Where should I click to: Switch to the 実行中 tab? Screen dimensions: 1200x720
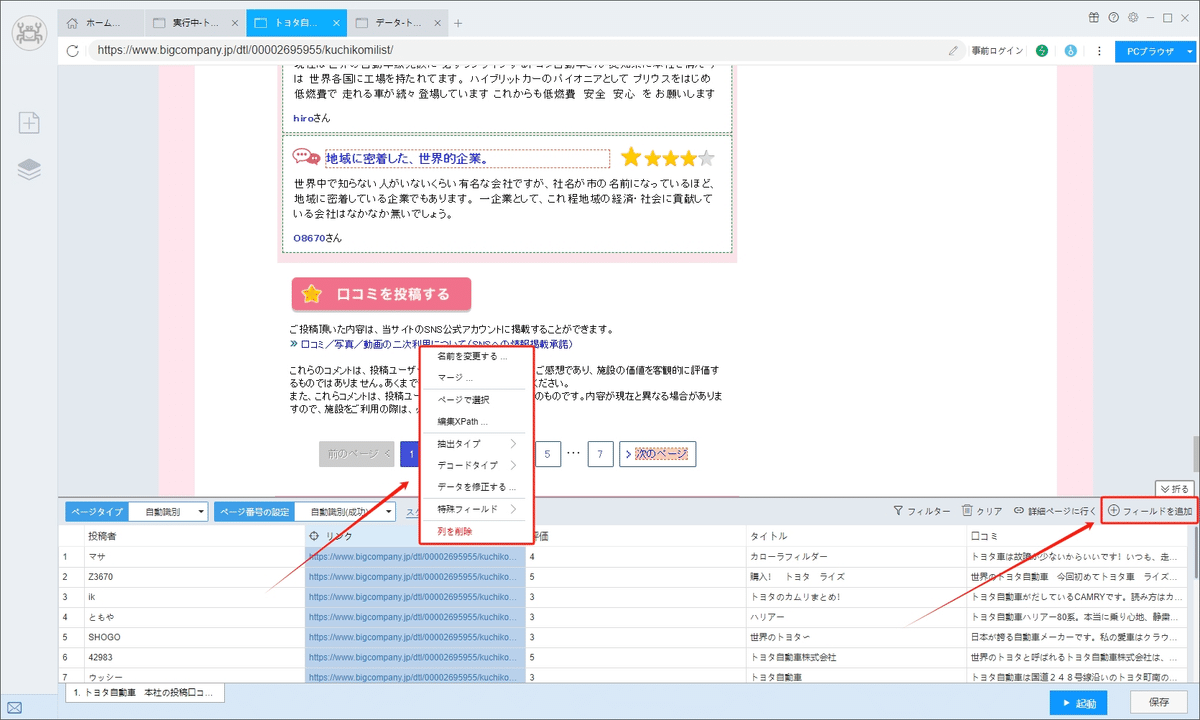[x=193, y=22]
